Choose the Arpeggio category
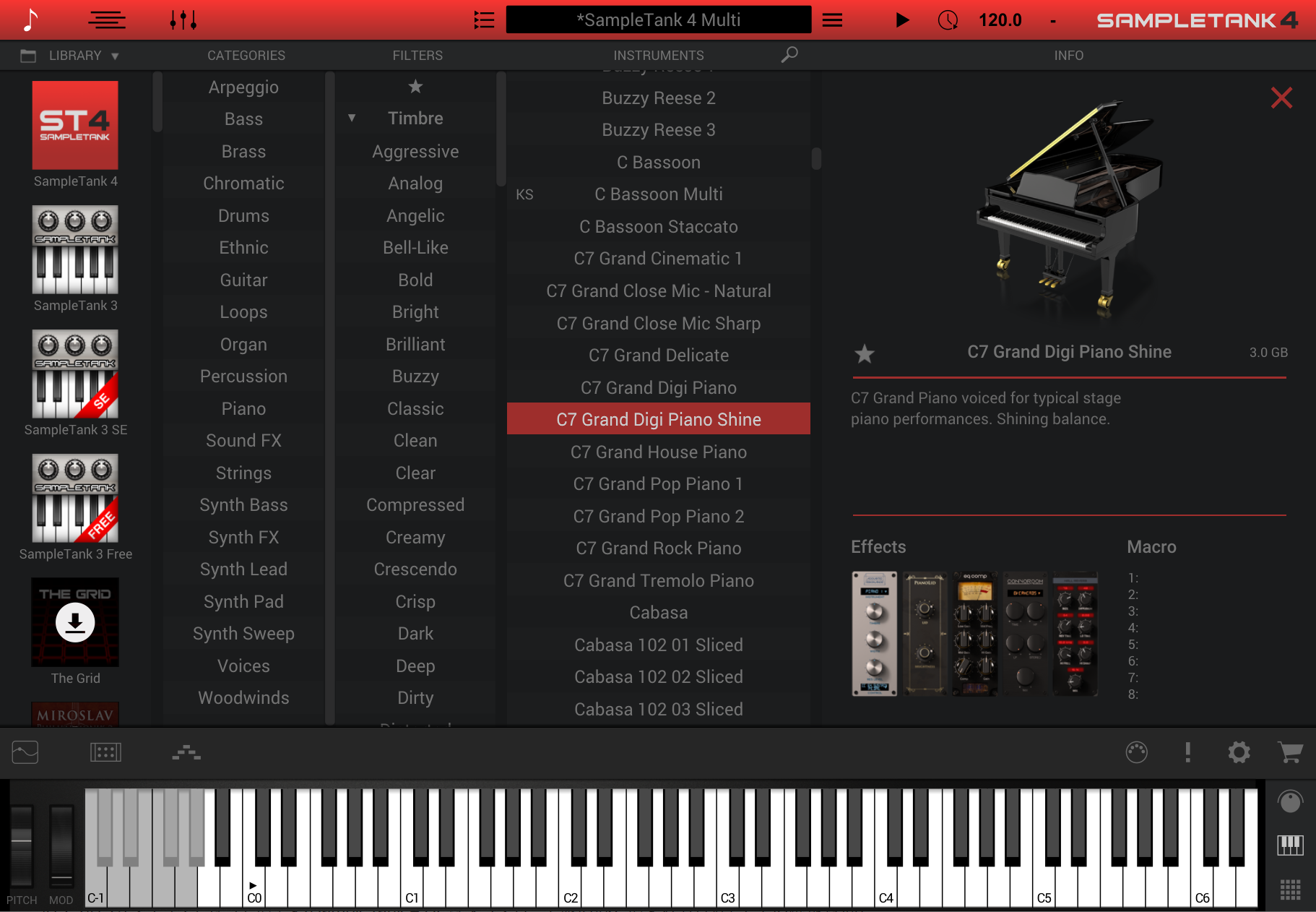The height and width of the screenshot is (912, 1316). pos(243,87)
